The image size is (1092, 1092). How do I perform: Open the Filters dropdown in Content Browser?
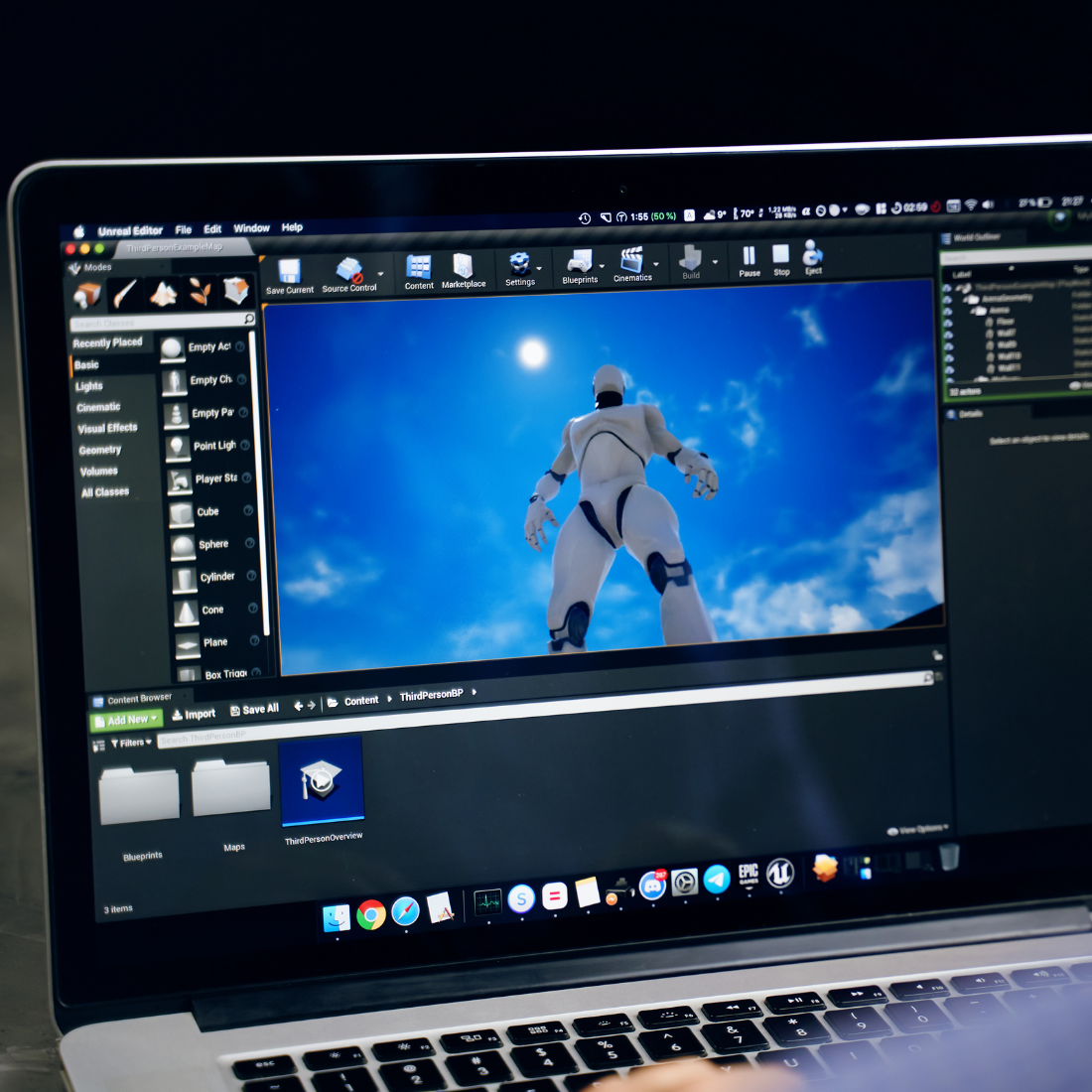click(x=131, y=743)
